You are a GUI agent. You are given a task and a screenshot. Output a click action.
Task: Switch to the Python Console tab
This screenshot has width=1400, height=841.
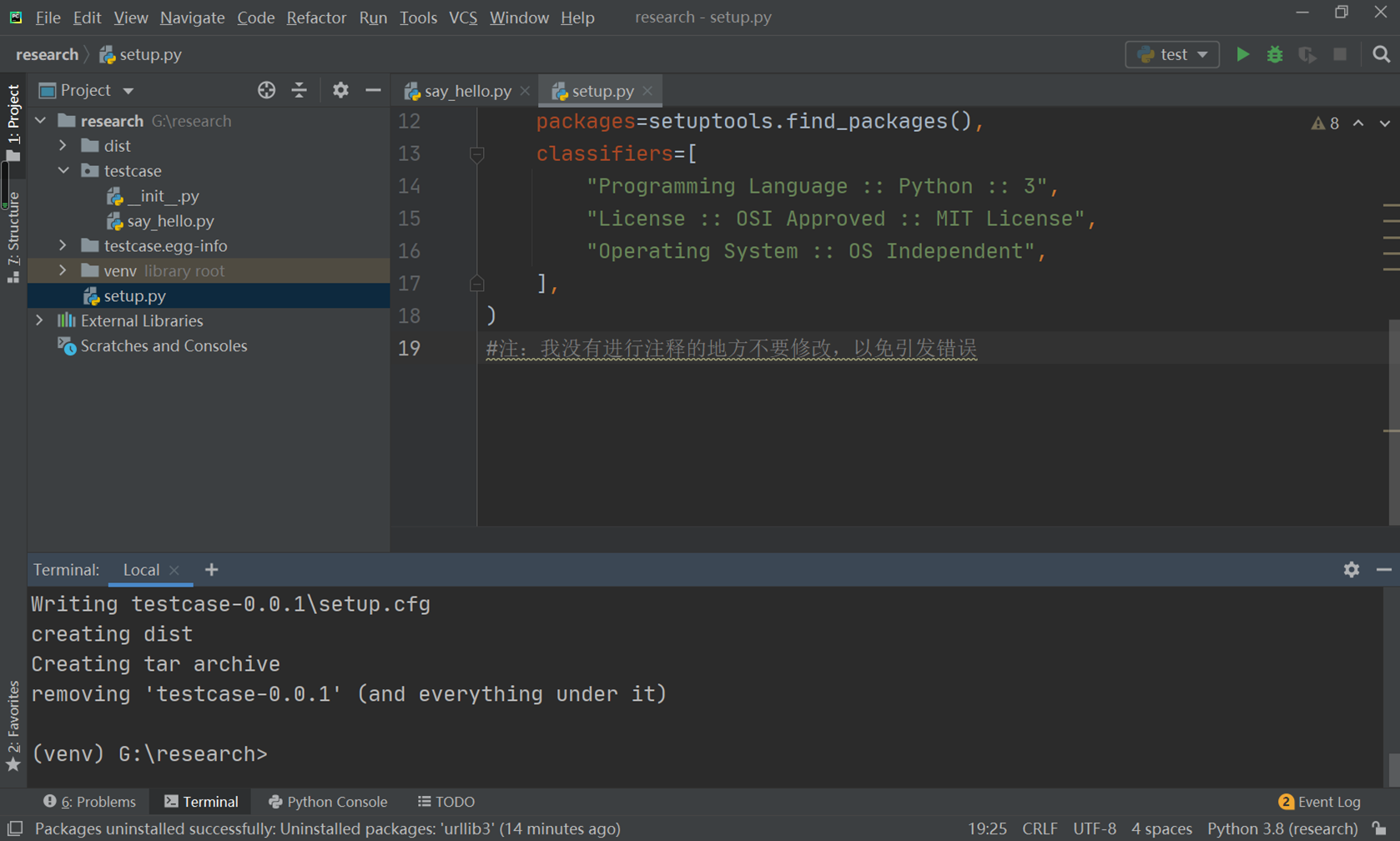[x=328, y=802]
